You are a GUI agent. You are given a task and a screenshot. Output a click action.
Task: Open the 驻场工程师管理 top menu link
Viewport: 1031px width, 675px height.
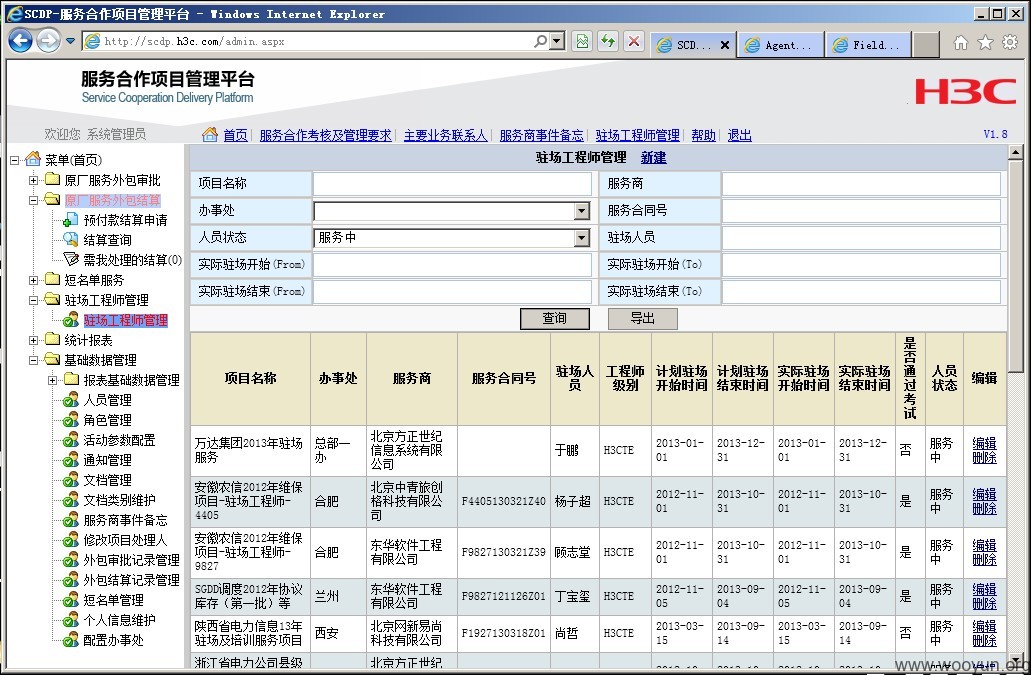tap(637, 135)
